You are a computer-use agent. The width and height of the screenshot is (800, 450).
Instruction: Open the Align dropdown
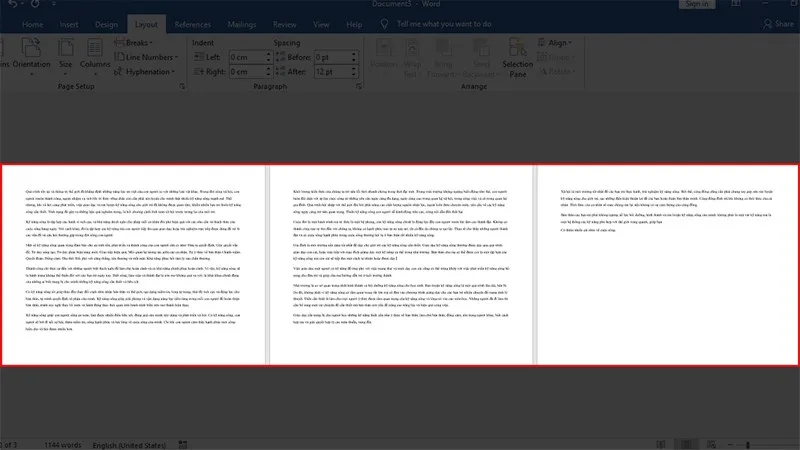(x=555, y=43)
